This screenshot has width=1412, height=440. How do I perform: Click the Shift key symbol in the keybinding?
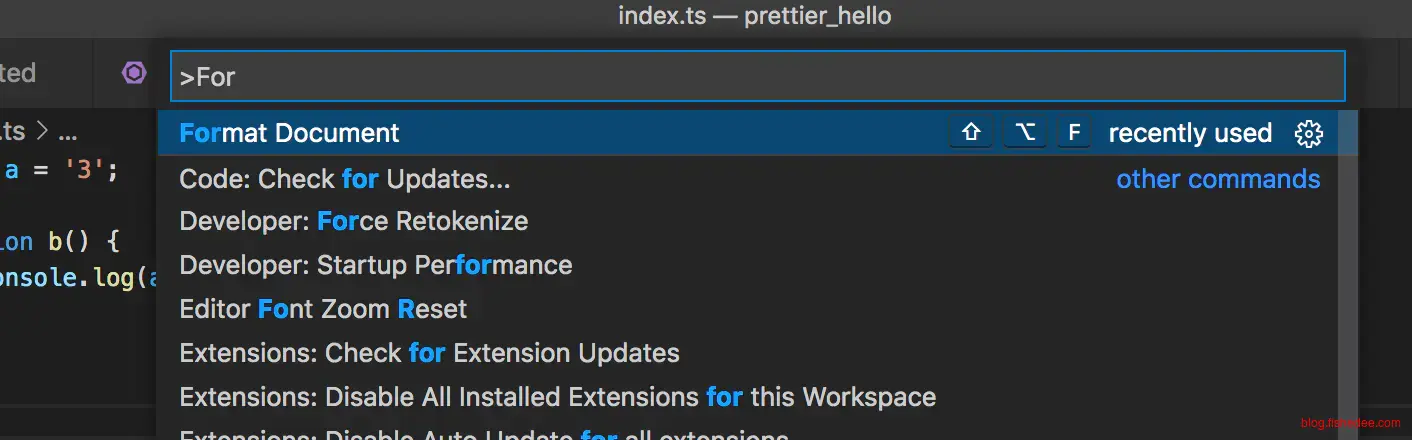[x=971, y=134]
